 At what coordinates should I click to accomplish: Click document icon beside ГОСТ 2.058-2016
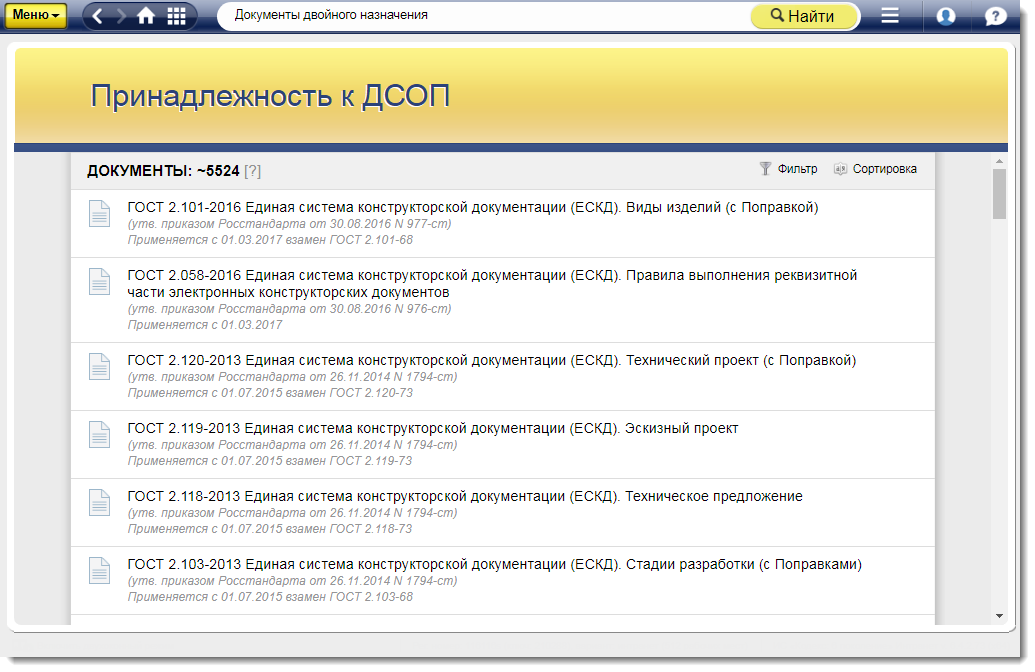pyautogui.click(x=100, y=282)
